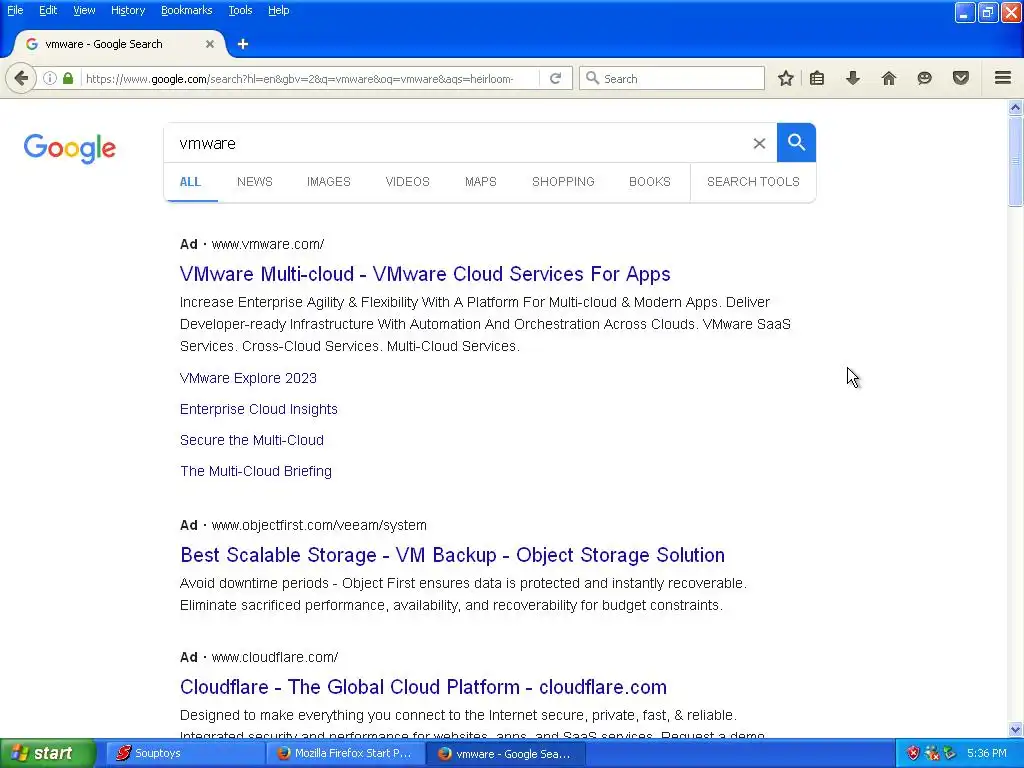Screen dimensions: 1024x768
Task: Click the scrollbar down arrow
Action: coord(1015,729)
